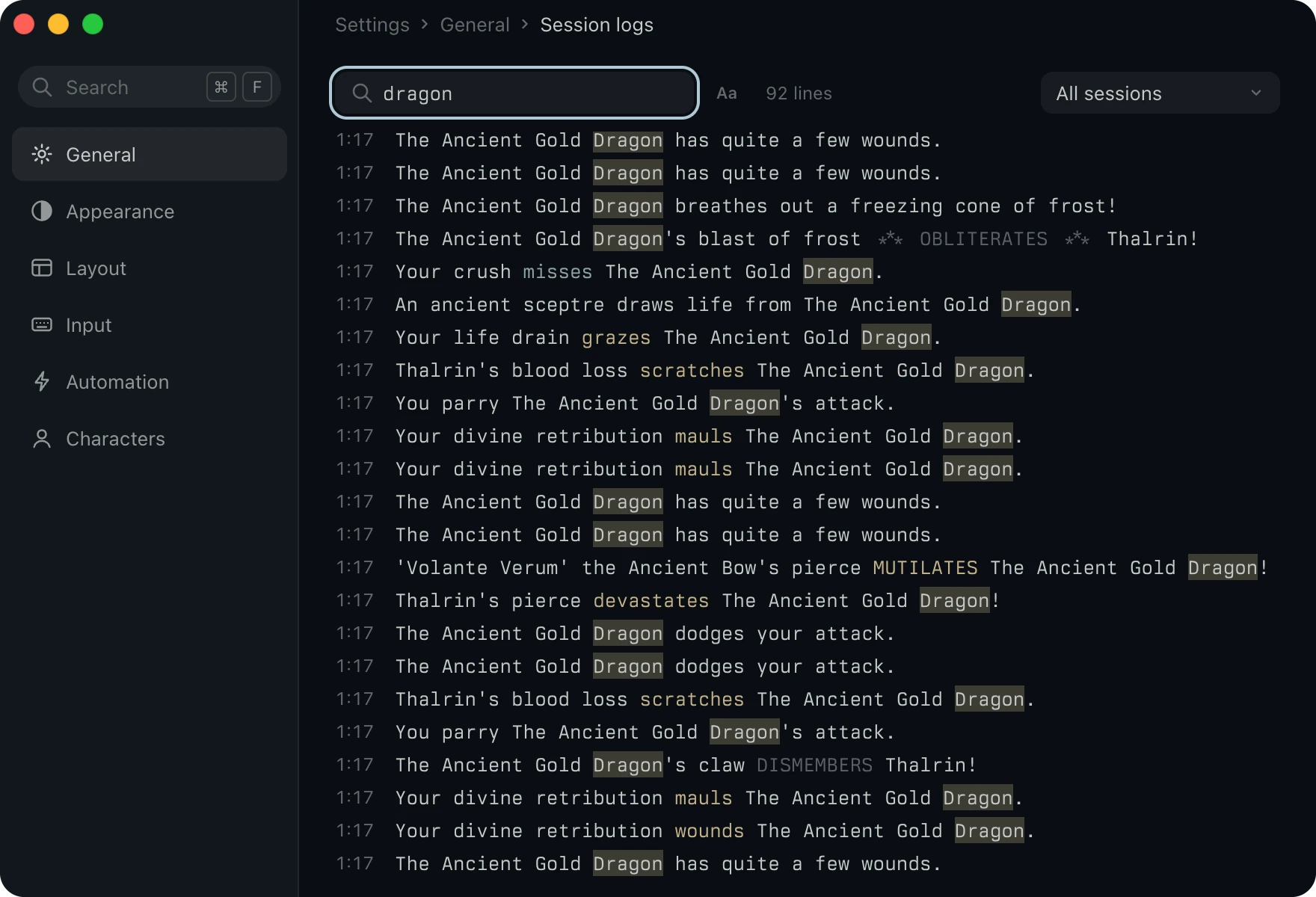Open the All sessions dropdown
The height and width of the screenshot is (897, 1316).
[1160, 93]
